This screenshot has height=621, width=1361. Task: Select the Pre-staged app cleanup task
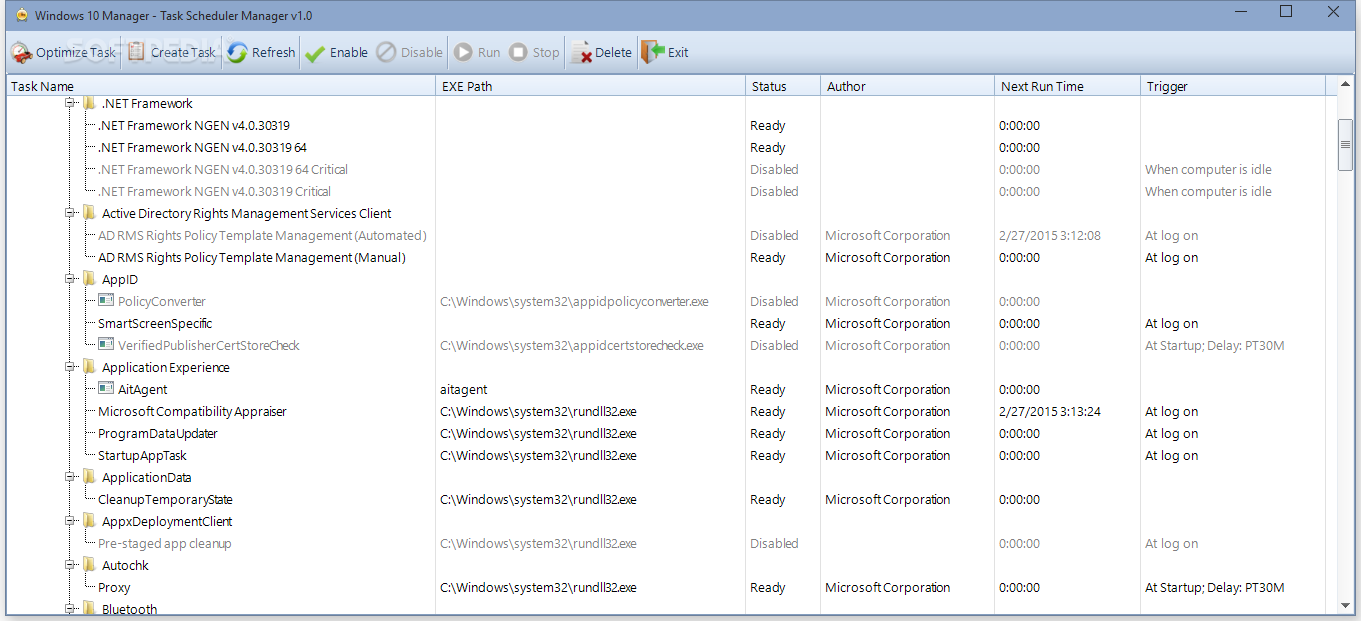[165, 543]
